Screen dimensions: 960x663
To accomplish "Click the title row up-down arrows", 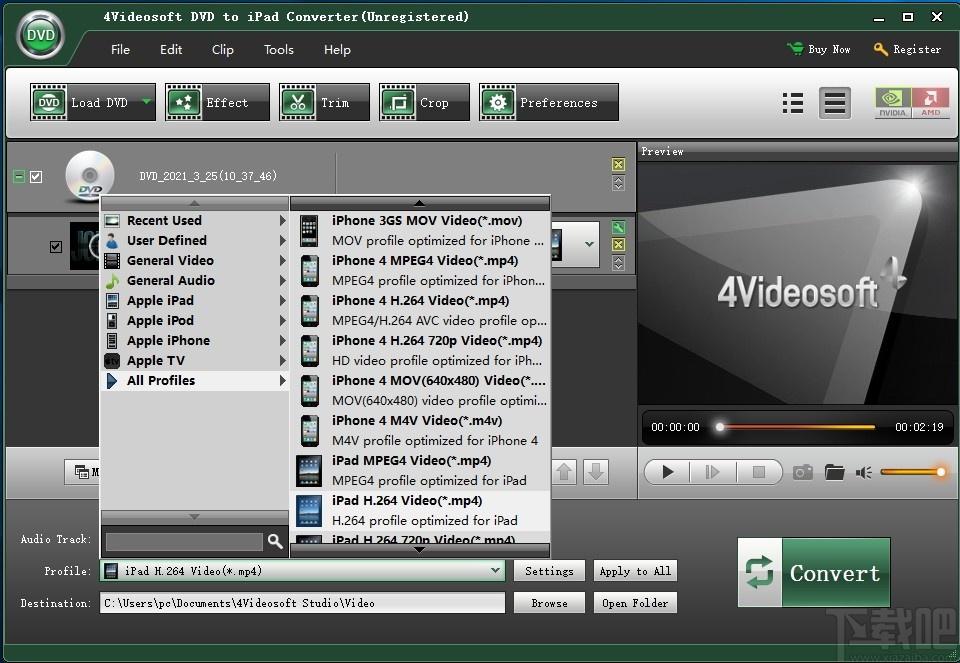I will point(618,263).
